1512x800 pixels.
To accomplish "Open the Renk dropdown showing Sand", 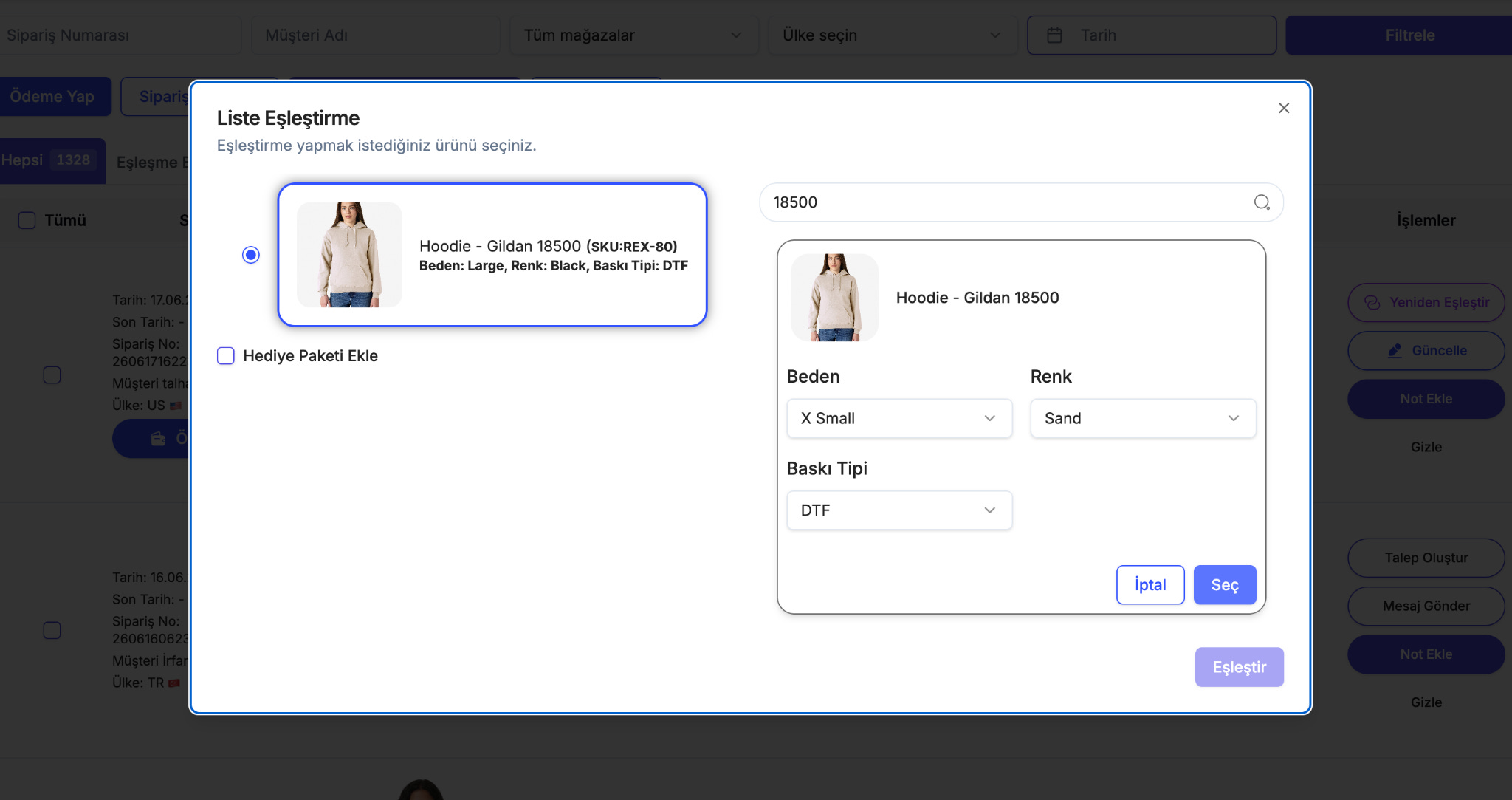I will tap(1143, 418).
